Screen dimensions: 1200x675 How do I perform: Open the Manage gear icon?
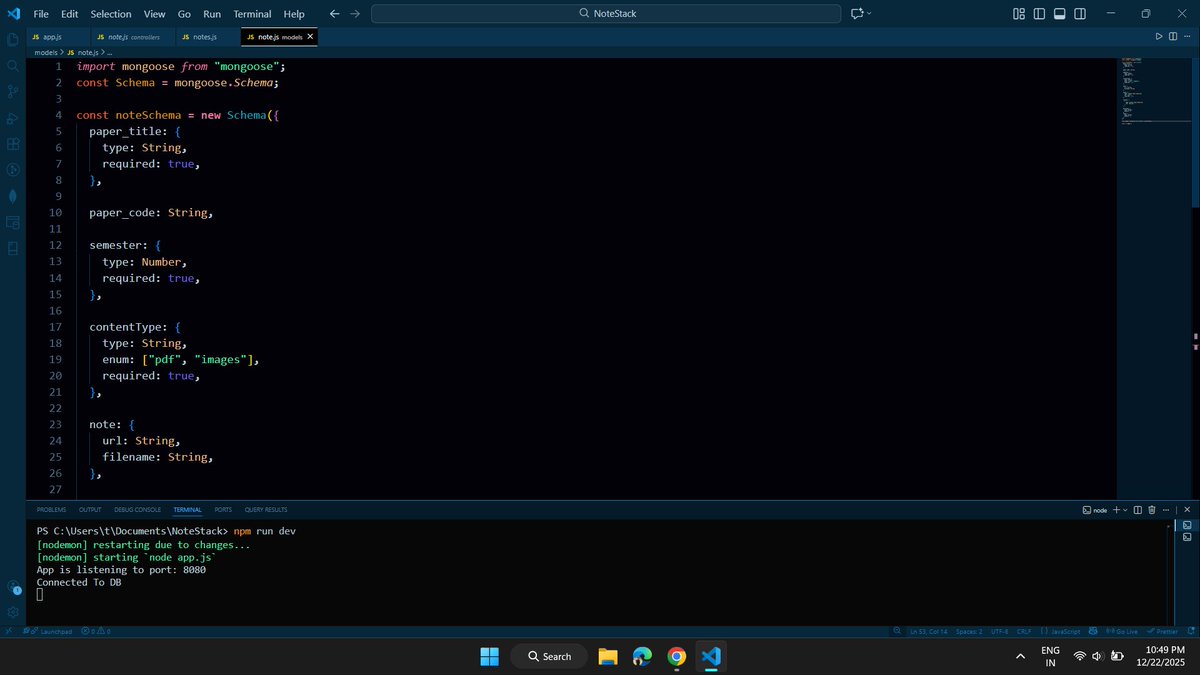pos(13,611)
